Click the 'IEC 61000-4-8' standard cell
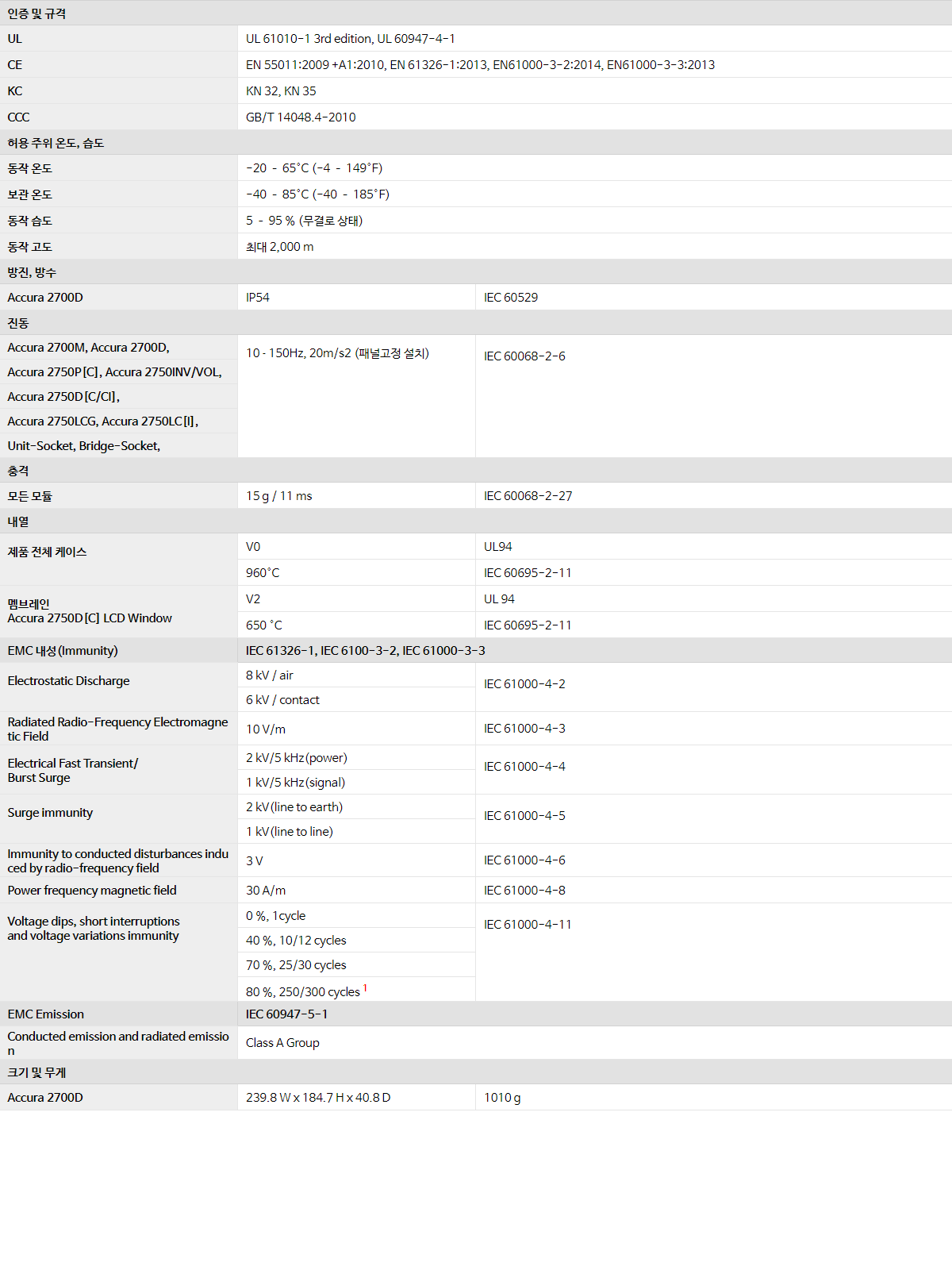952x1270 pixels. [x=714, y=891]
